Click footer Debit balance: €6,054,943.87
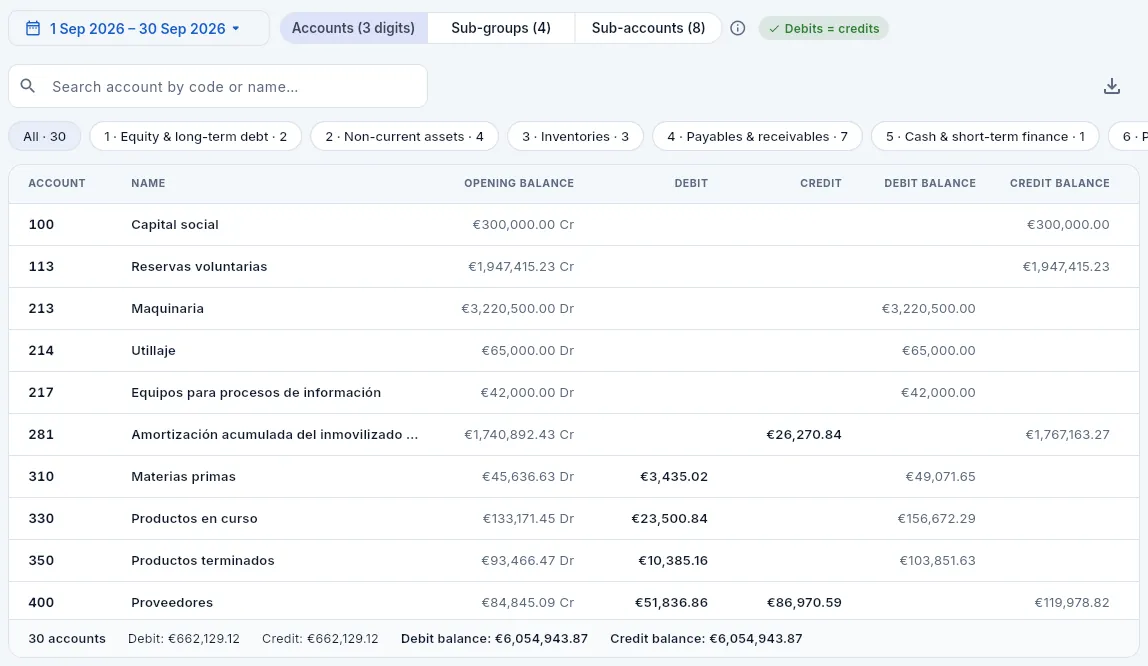Screen dimensions: 1148x666 point(494,639)
